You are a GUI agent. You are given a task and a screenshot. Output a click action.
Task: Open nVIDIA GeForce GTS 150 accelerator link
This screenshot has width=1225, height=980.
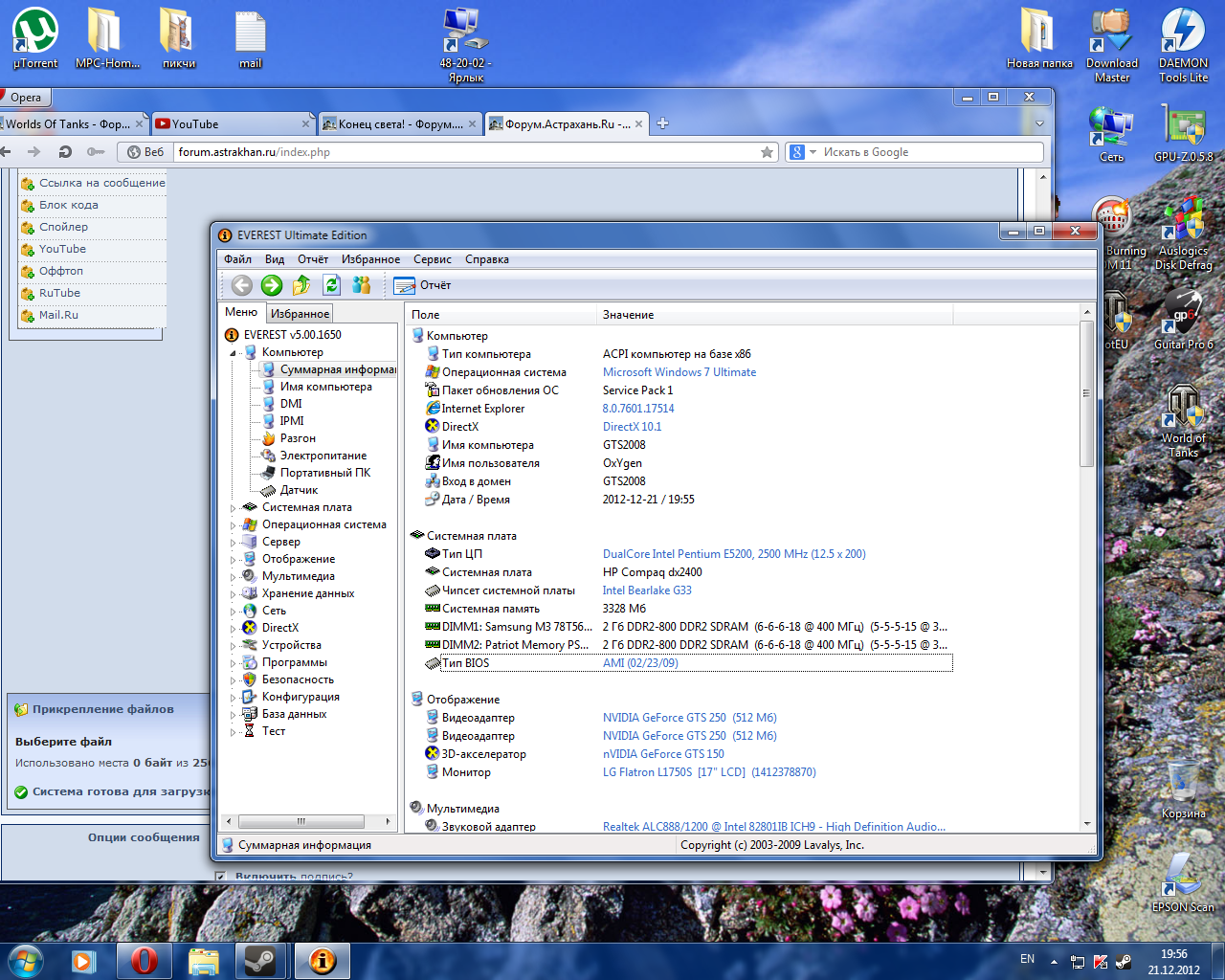(x=663, y=754)
